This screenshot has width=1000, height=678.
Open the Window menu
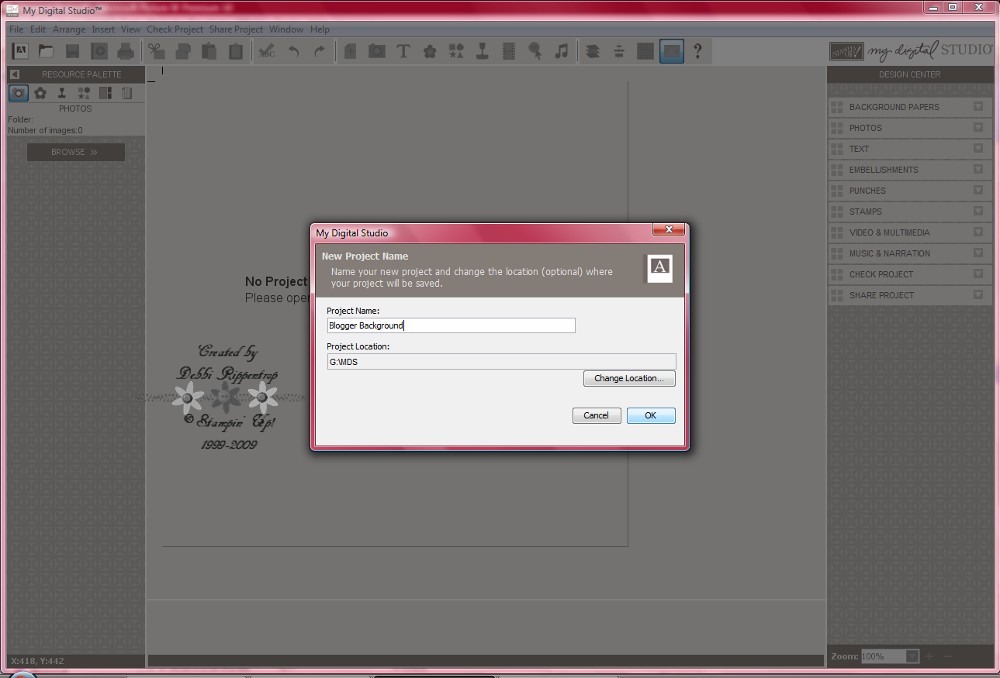pos(286,29)
